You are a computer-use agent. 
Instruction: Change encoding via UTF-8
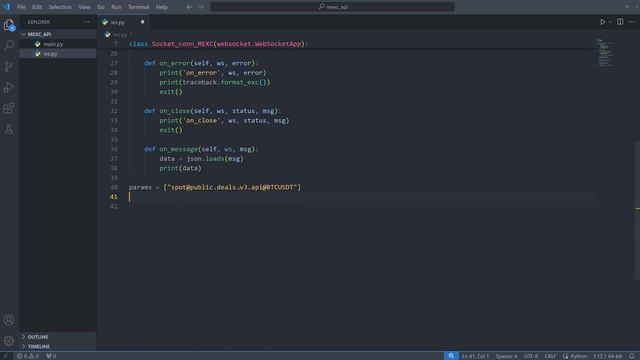coord(531,356)
